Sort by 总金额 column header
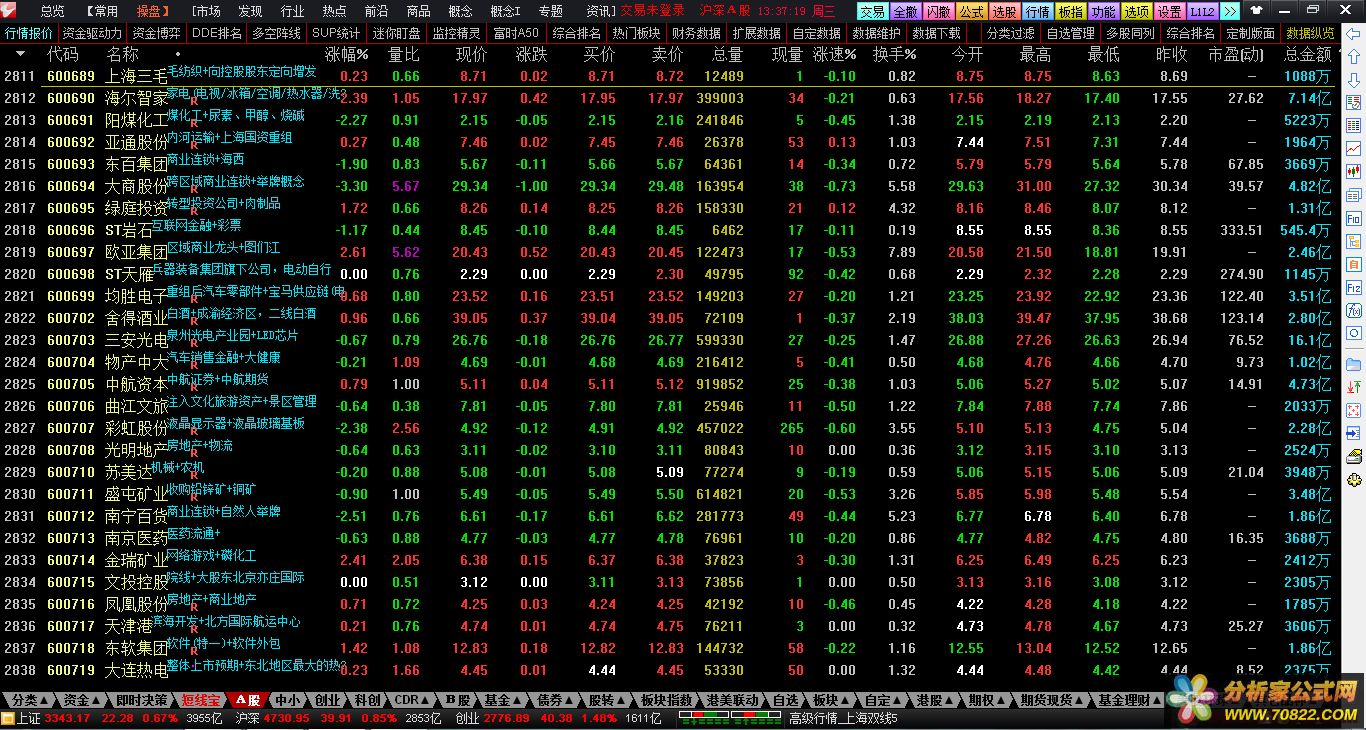Viewport: 1366px width, 730px height. pos(1307,54)
